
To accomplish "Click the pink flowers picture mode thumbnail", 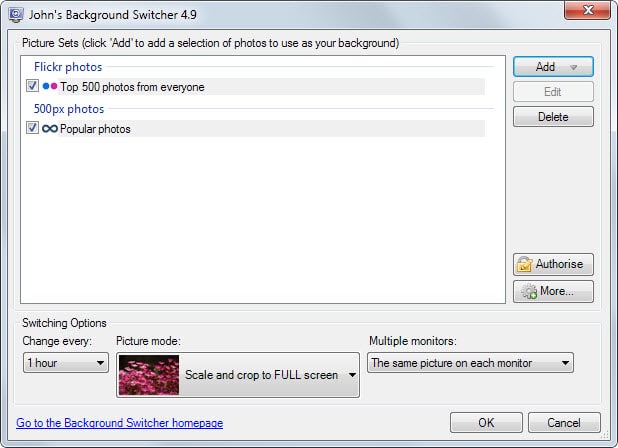I will [149, 375].
